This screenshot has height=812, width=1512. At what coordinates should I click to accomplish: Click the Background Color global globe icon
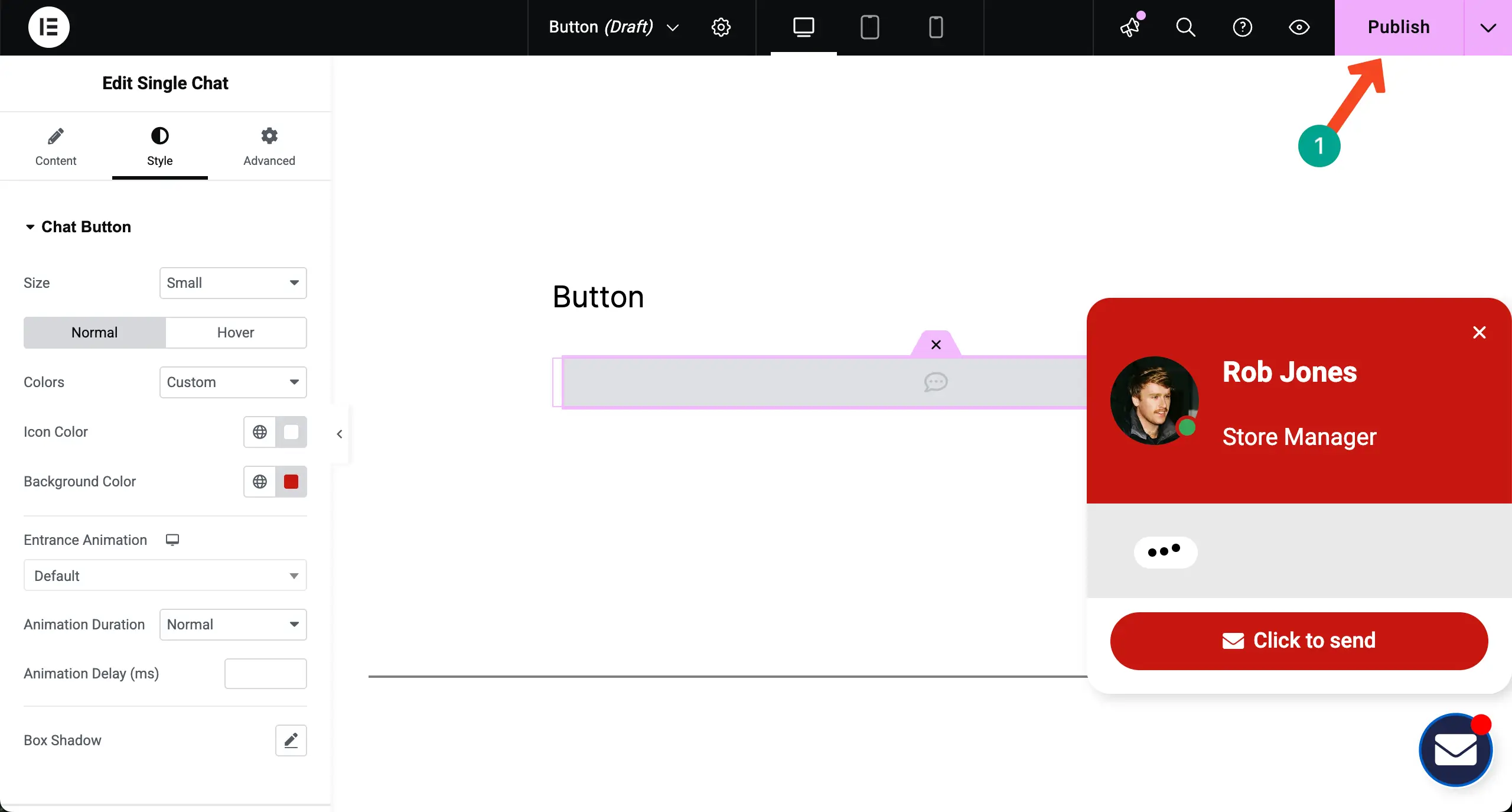click(260, 482)
